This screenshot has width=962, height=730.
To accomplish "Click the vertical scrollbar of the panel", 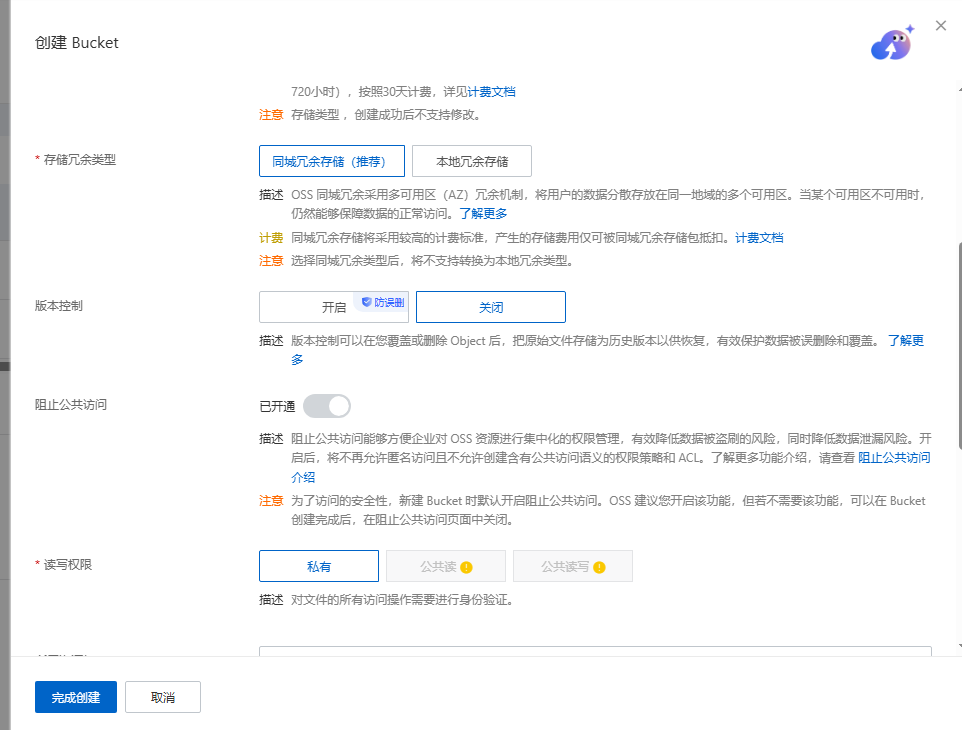I will (960, 345).
